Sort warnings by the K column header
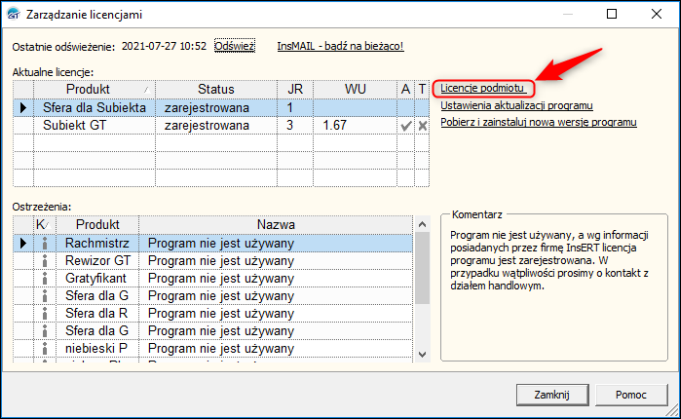Viewport: 681px width, 419px height. 45,224
